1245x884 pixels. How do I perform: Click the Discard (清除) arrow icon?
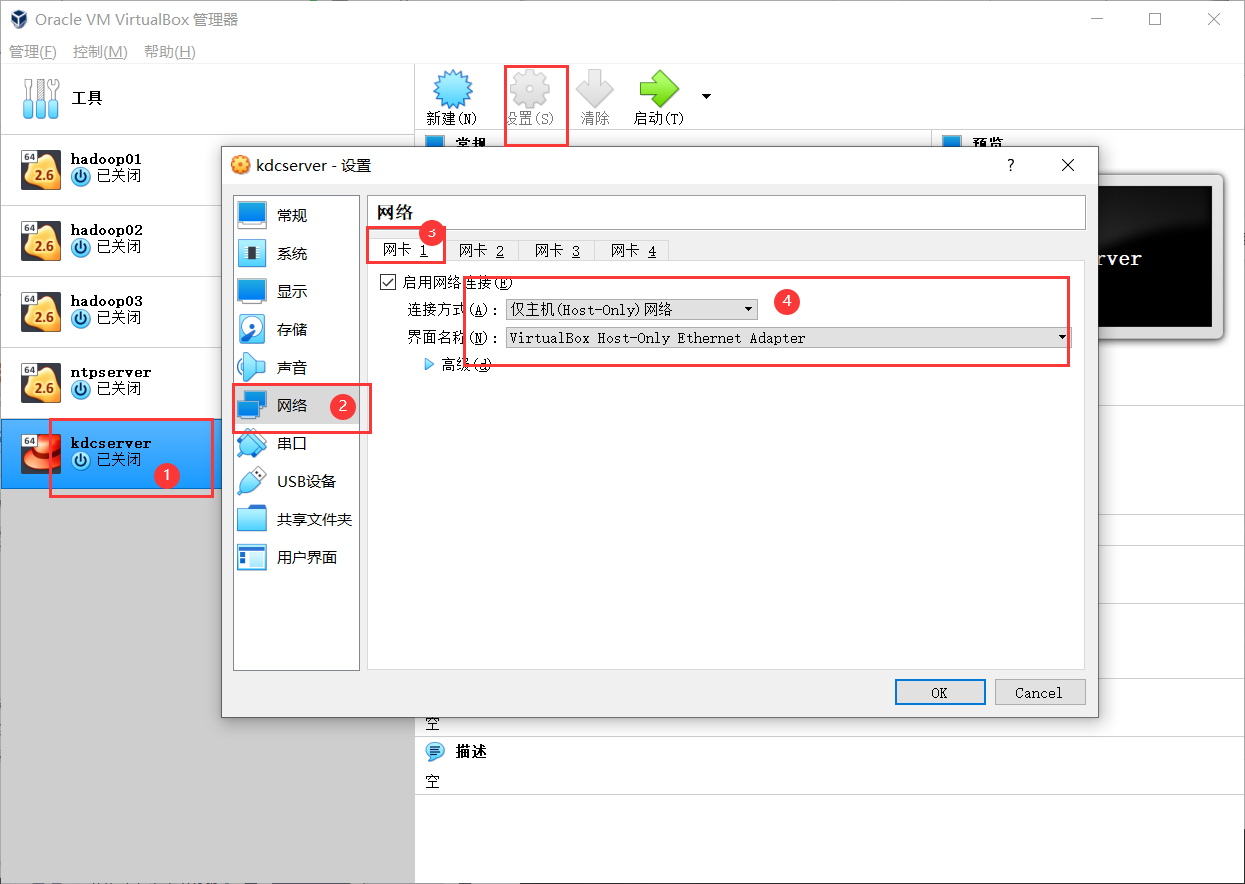pyautogui.click(x=595, y=89)
